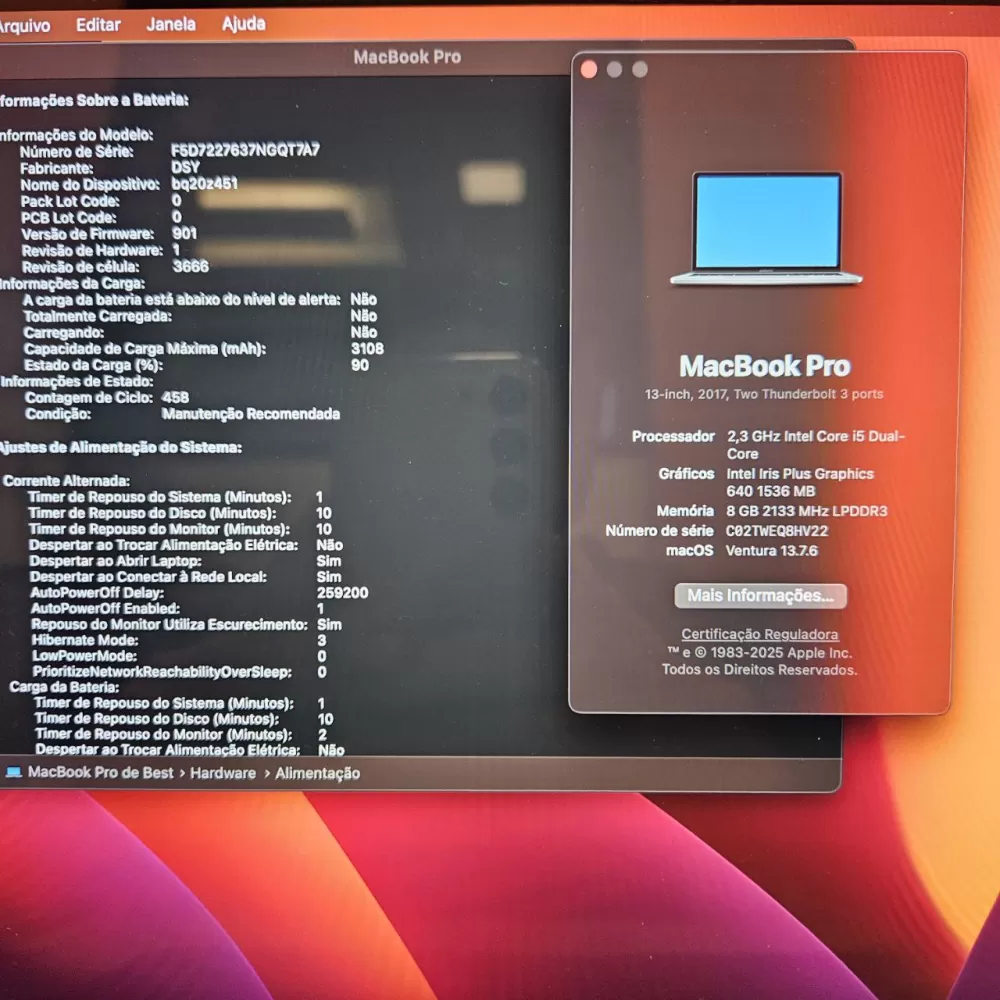Click the max capacity value 3108

pos(367,349)
